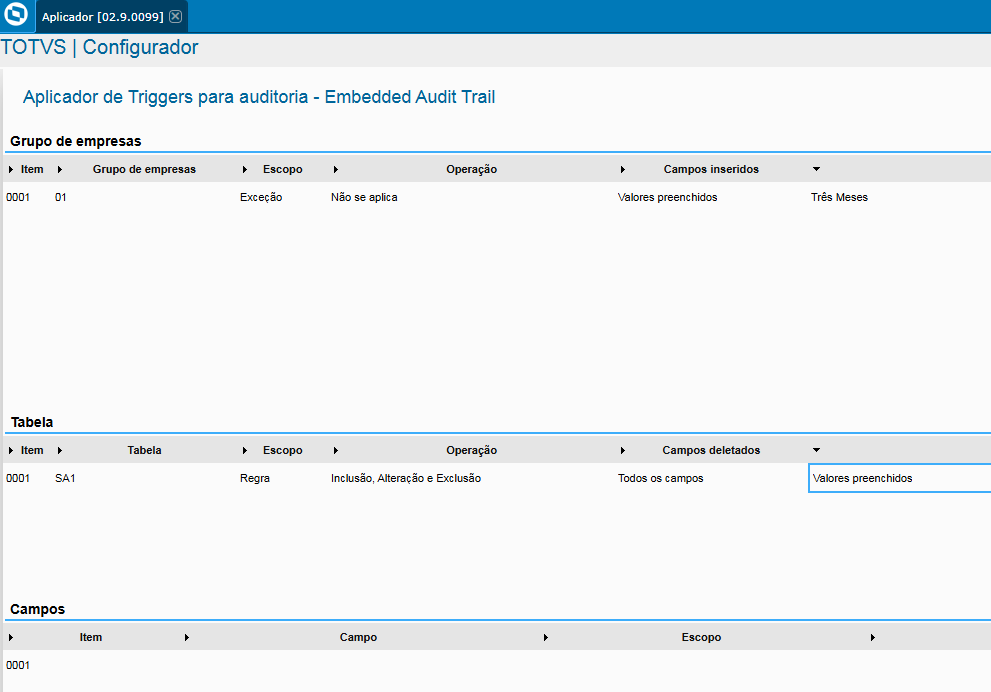Click Operação header in Tabela grid

[x=471, y=451]
